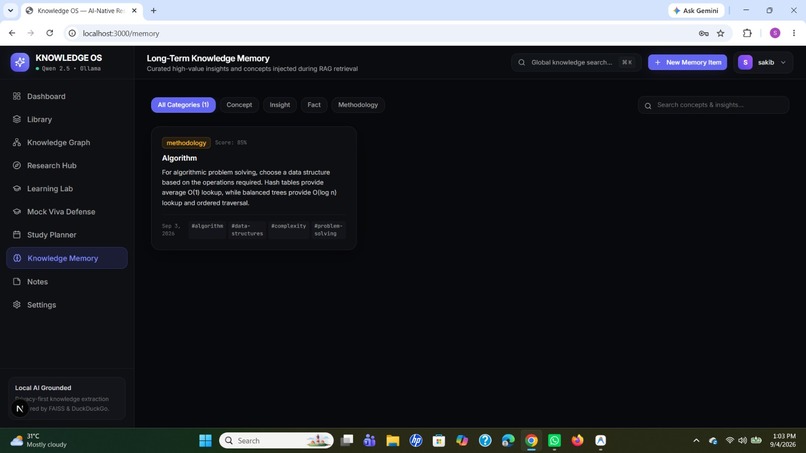Click Ask Gemini button
Viewport: 806px width, 453px height.
click(x=696, y=10)
